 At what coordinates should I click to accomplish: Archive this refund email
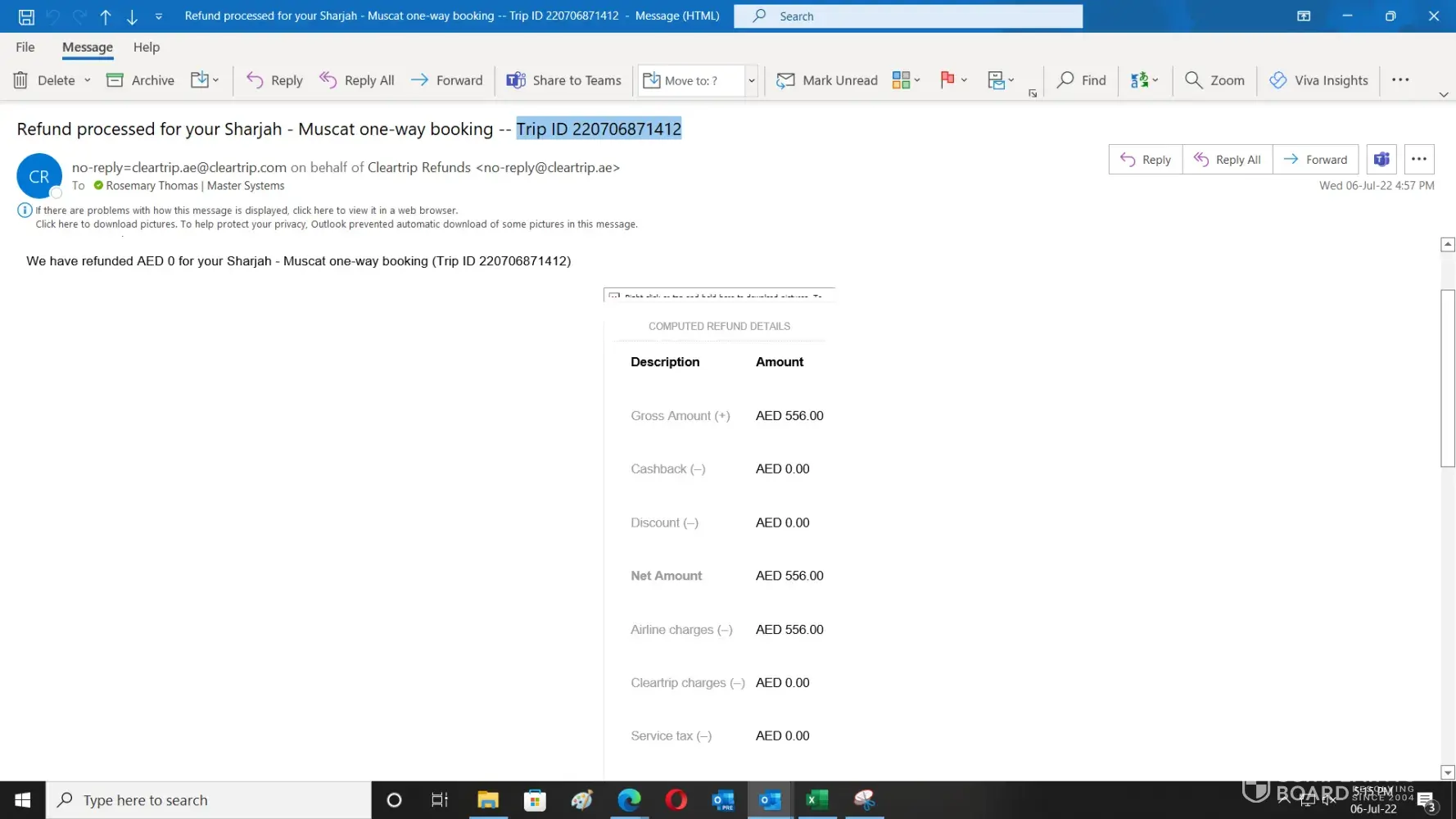141,80
